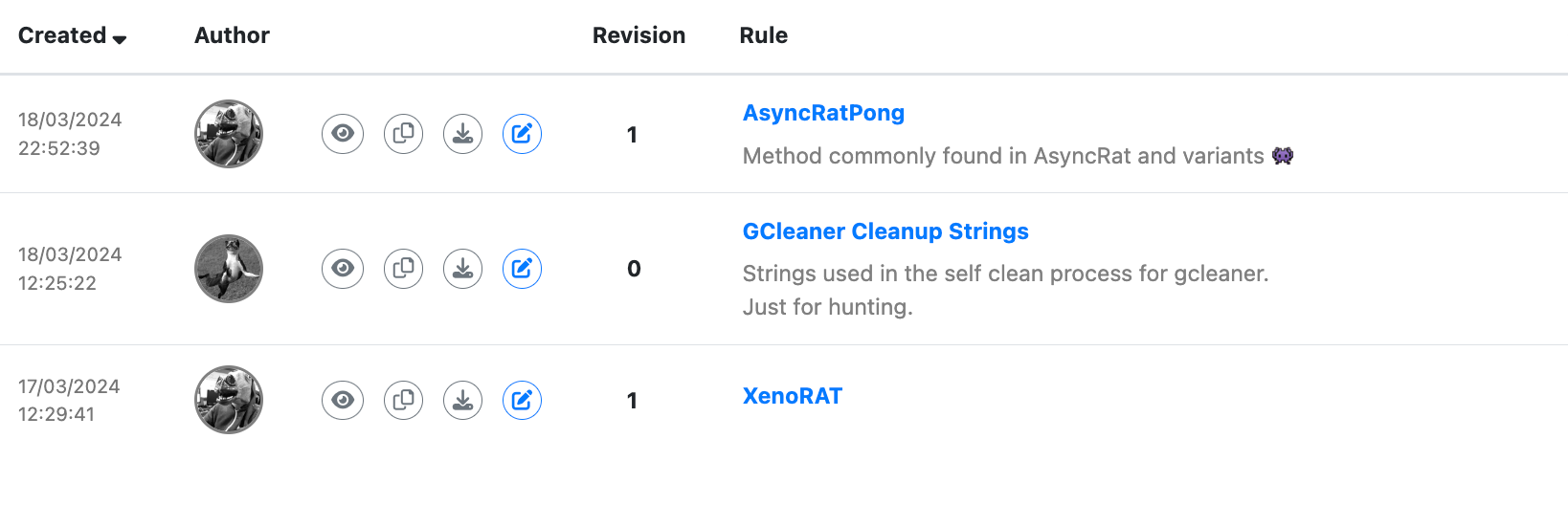
Task: View the AsyncRatPong rule with eye icon
Action: [x=343, y=134]
